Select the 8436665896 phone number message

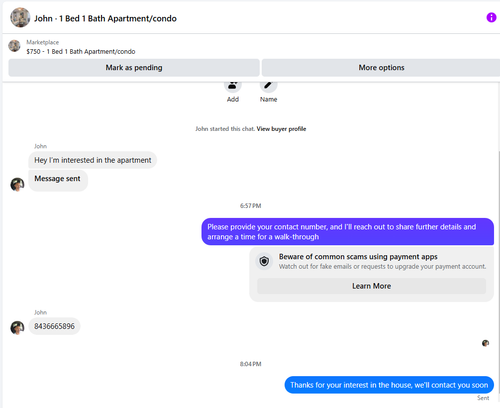click(54, 326)
